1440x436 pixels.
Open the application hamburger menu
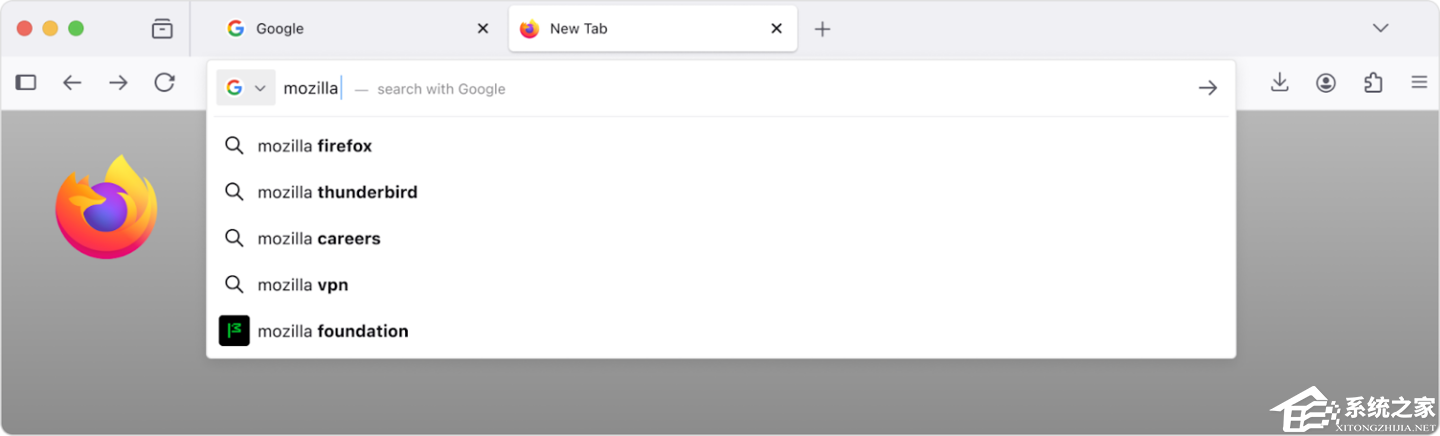click(1419, 83)
